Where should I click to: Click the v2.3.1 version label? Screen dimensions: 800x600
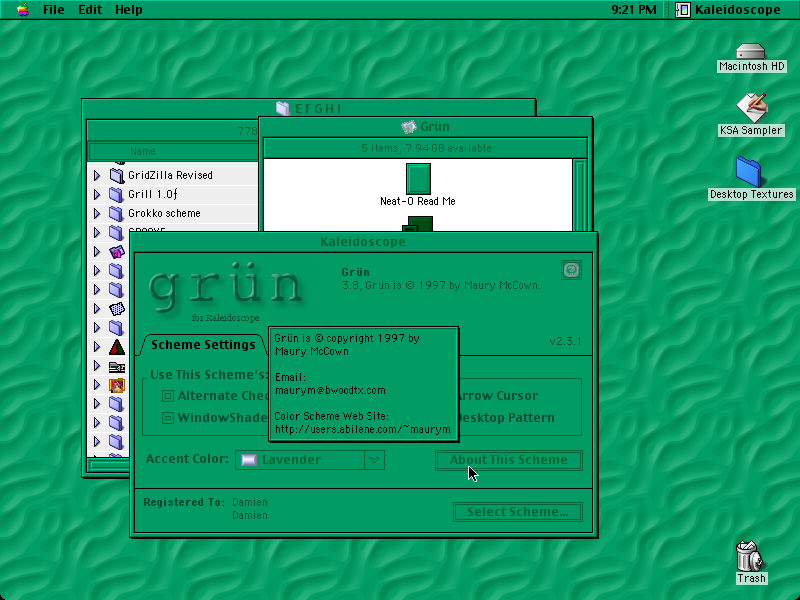click(565, 341)
